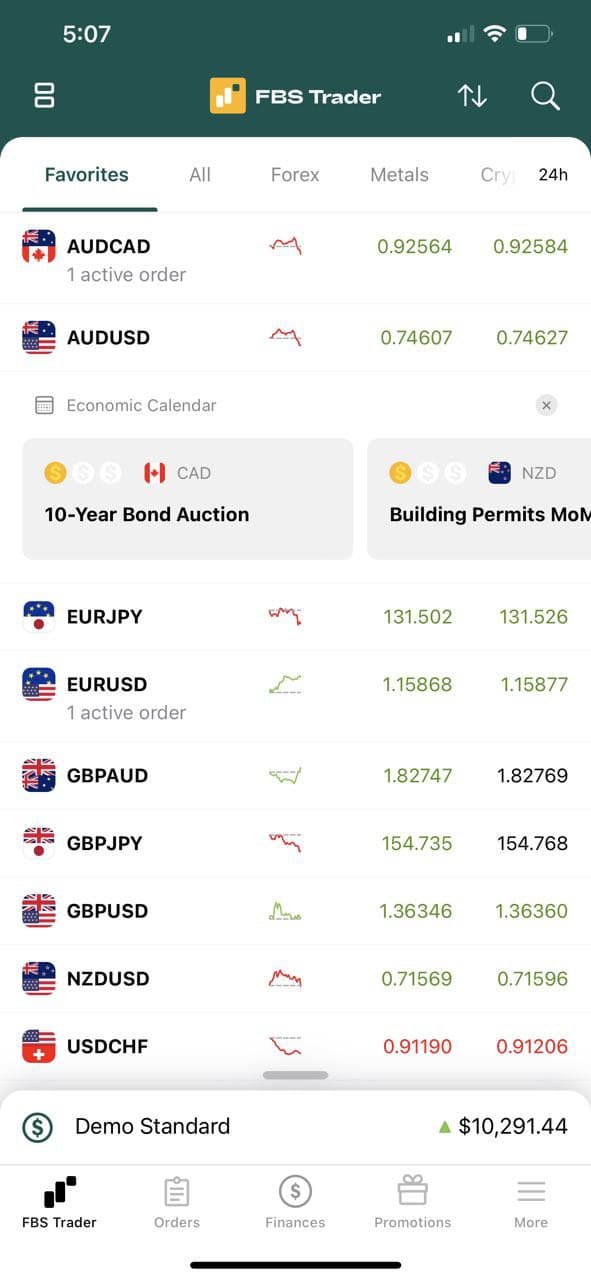Open the sort arrows icon
Screen dimensions: 591x1280
tap(472, 95)
